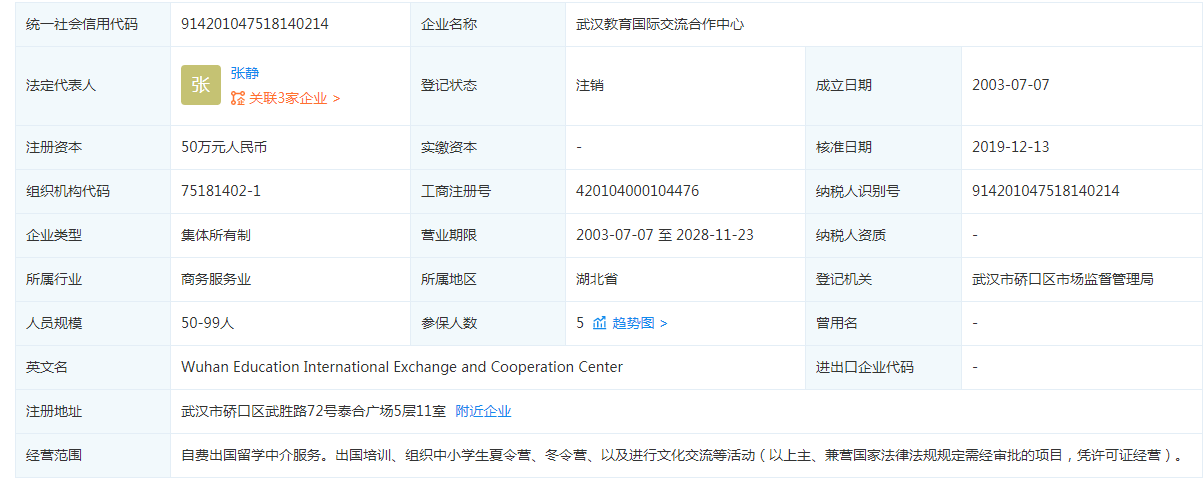Click the 实缴资本 label cell

click(x=488, y=147)
